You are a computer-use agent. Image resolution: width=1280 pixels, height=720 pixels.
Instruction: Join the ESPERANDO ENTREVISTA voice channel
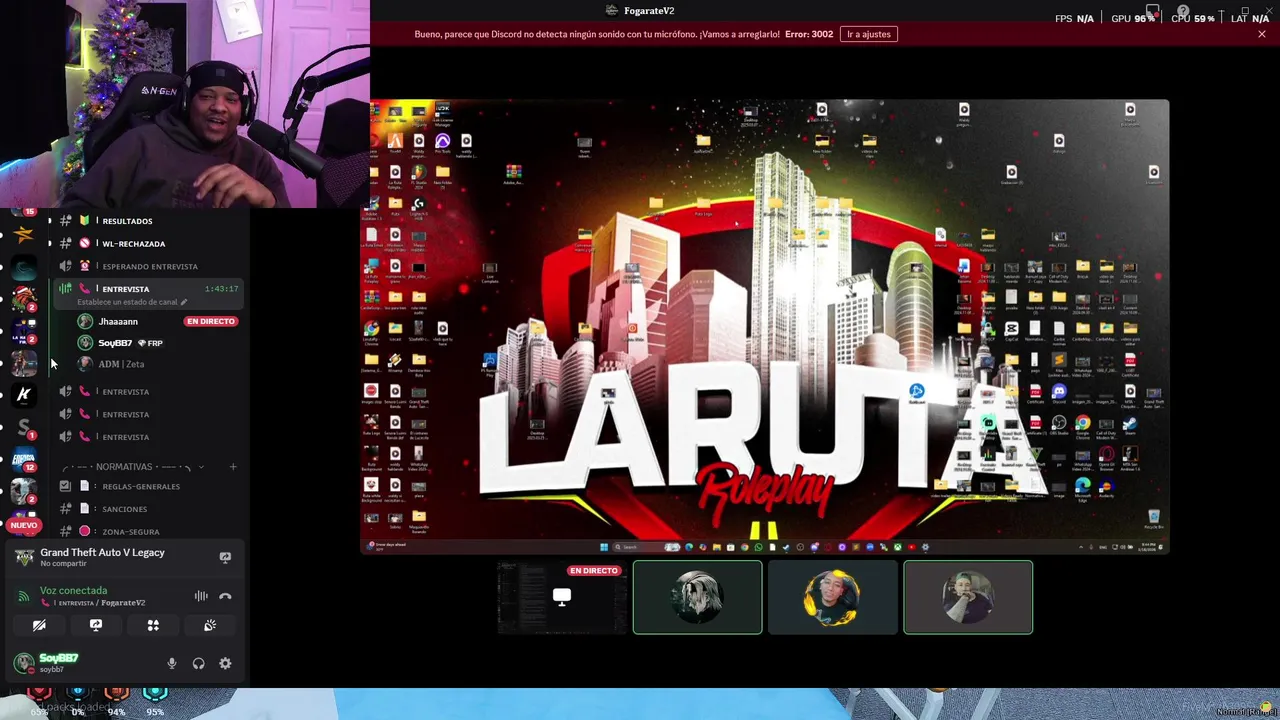[150, 266]
